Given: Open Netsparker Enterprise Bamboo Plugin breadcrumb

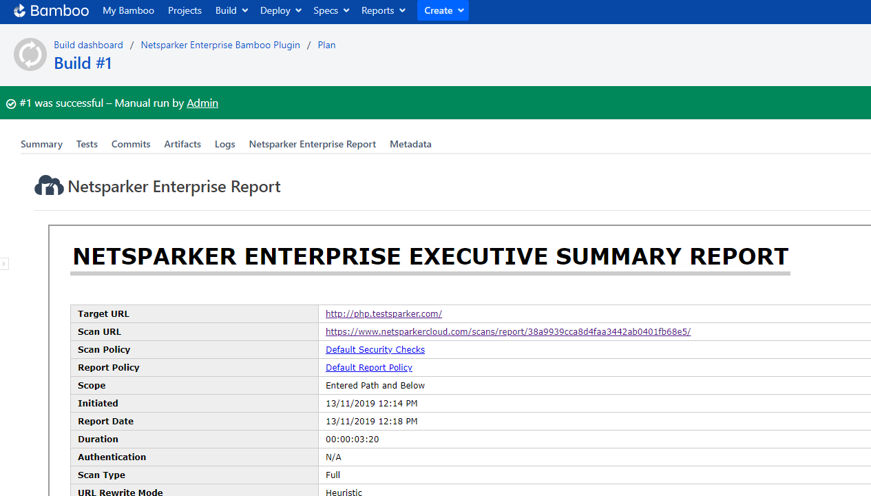Looking at the screenshot, I should [x=220, y=45].
